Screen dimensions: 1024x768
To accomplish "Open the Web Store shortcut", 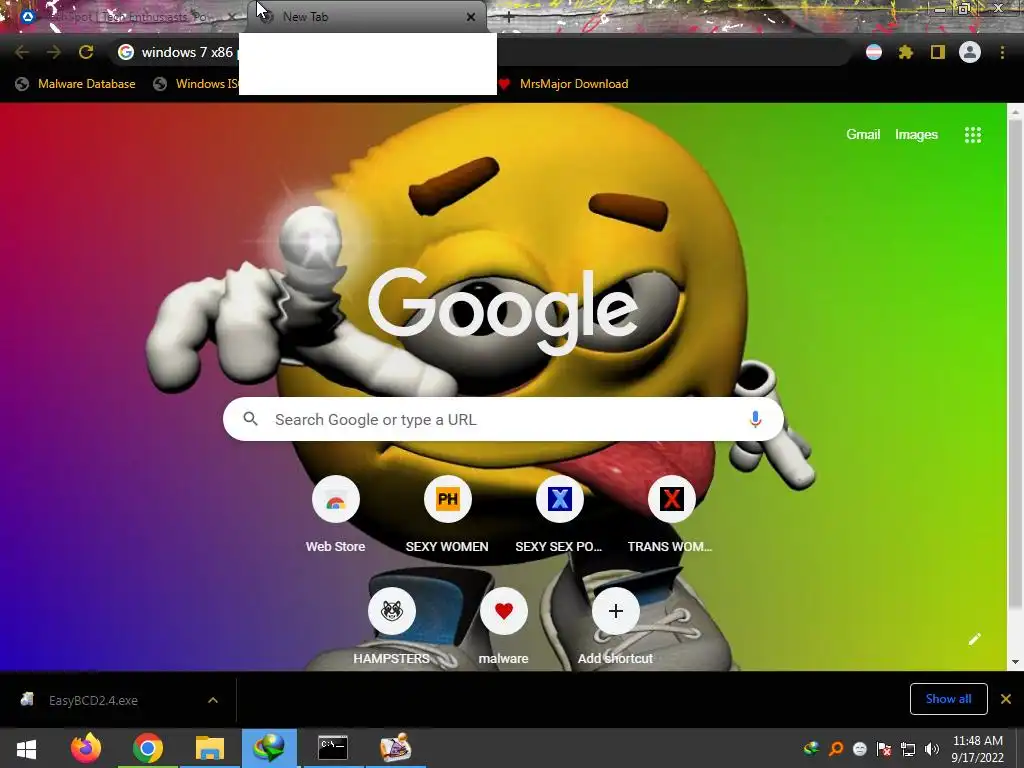I will pyautogui.click(x=336, y=515).
